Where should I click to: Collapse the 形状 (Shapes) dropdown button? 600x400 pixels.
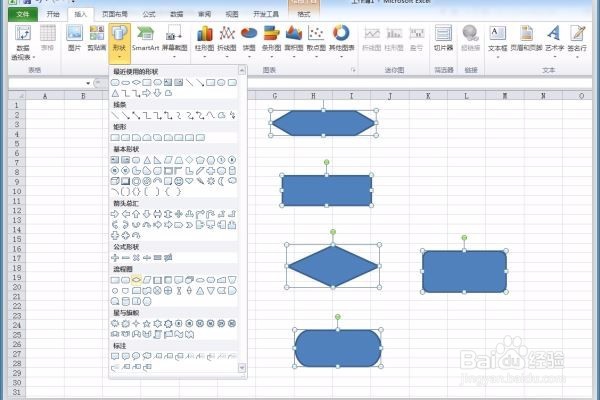[x=119, y=43]
